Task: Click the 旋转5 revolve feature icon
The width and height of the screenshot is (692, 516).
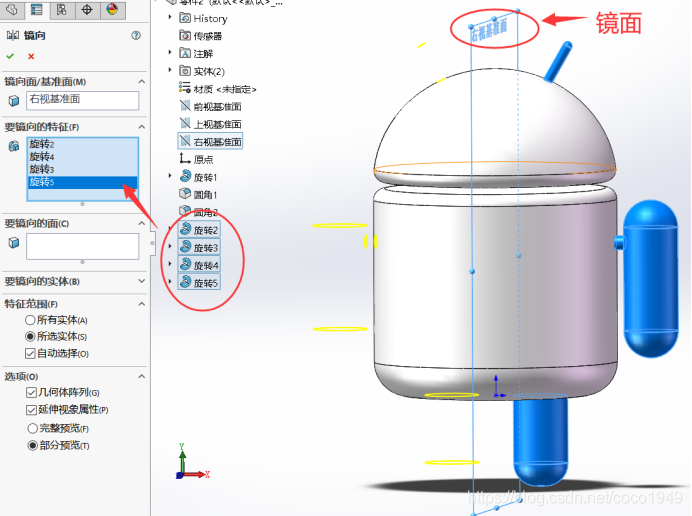Action: [x=186, y=282]
